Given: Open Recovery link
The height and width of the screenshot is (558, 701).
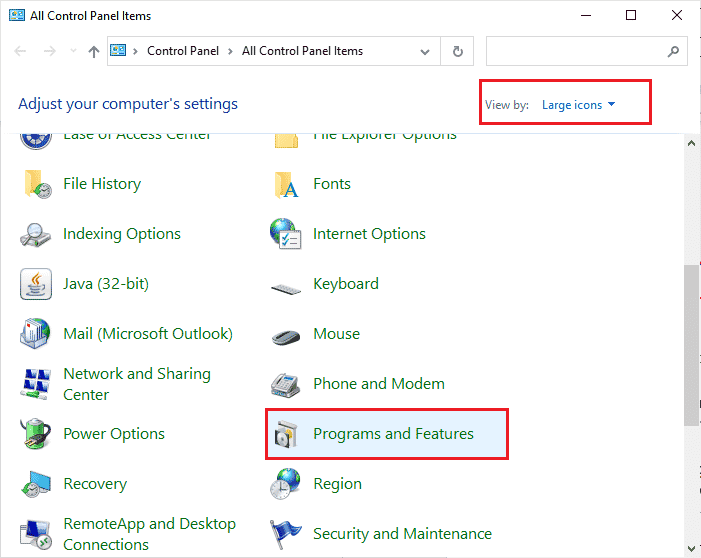Looking at the screenshot, I should [x=95, y=484].
